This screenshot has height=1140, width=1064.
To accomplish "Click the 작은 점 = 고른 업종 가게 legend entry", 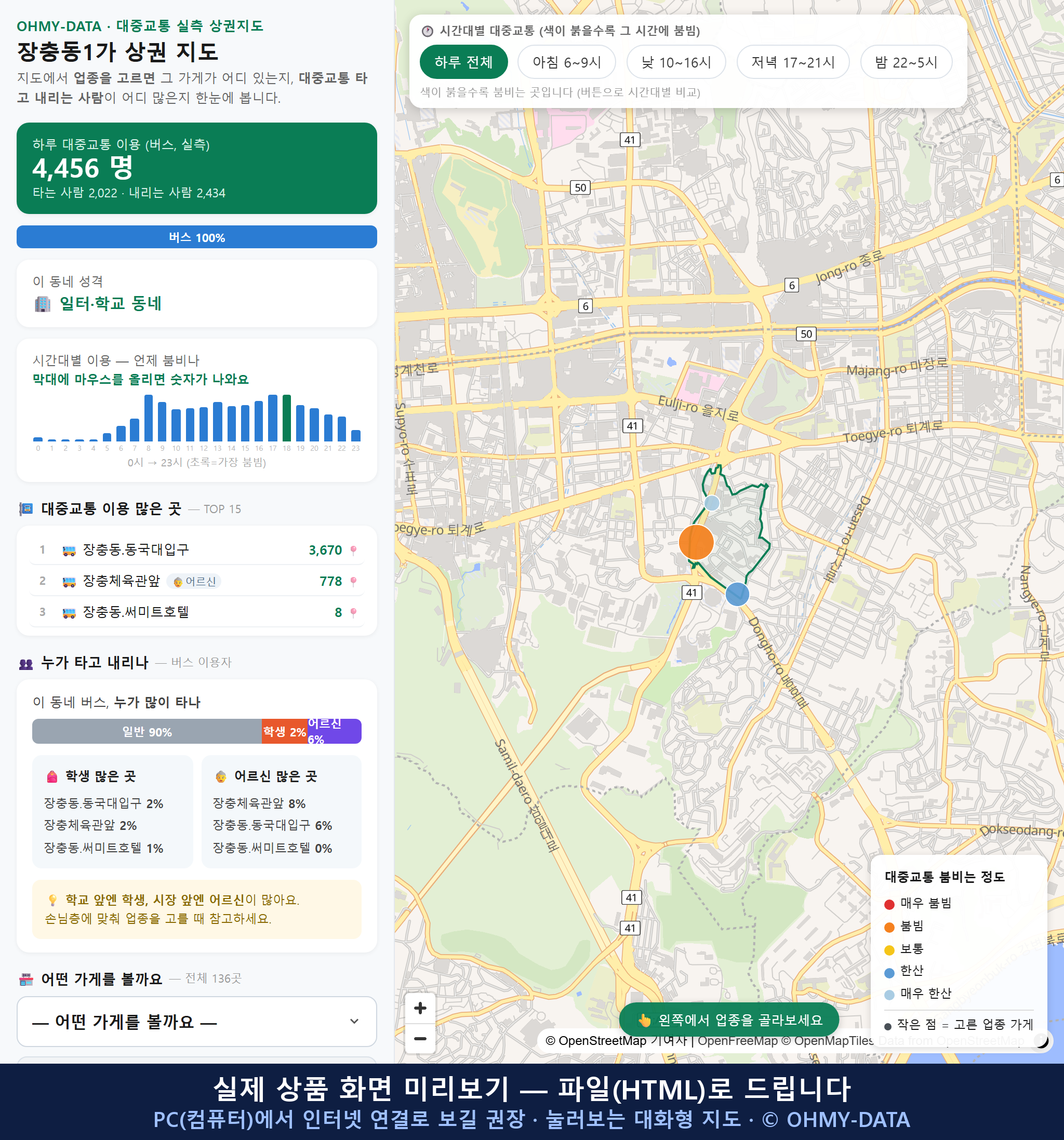I will point(959,1024).
